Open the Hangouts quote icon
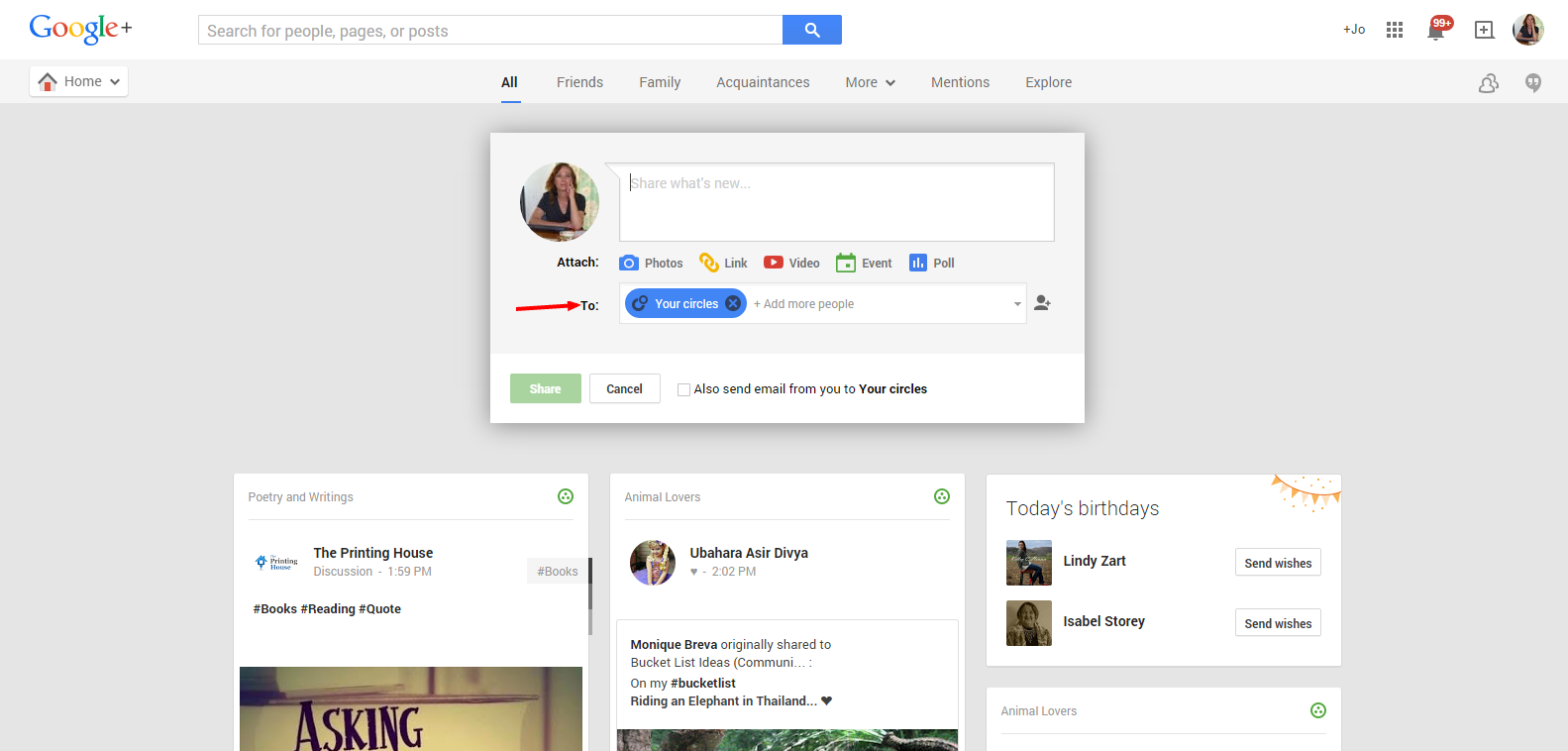The height and width of the screenshot is (751, 1568). click(1533, 83)
